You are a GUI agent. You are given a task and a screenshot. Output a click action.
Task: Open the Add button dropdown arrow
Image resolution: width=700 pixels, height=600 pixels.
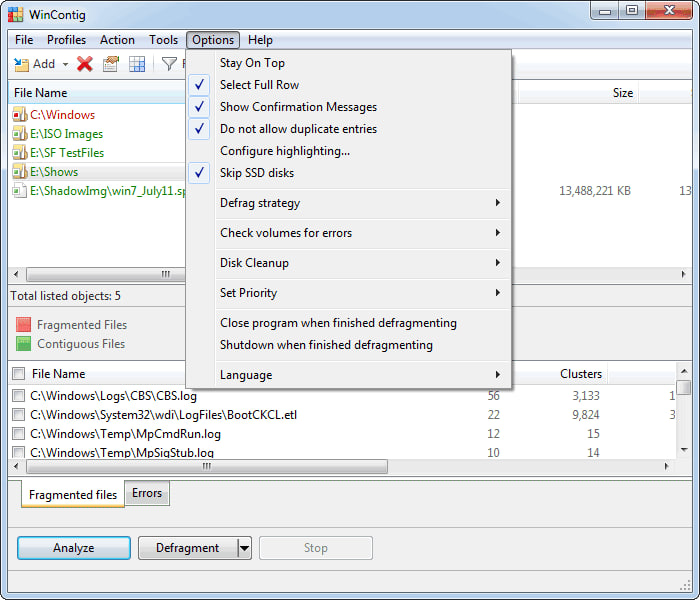[x=65, y=64]
